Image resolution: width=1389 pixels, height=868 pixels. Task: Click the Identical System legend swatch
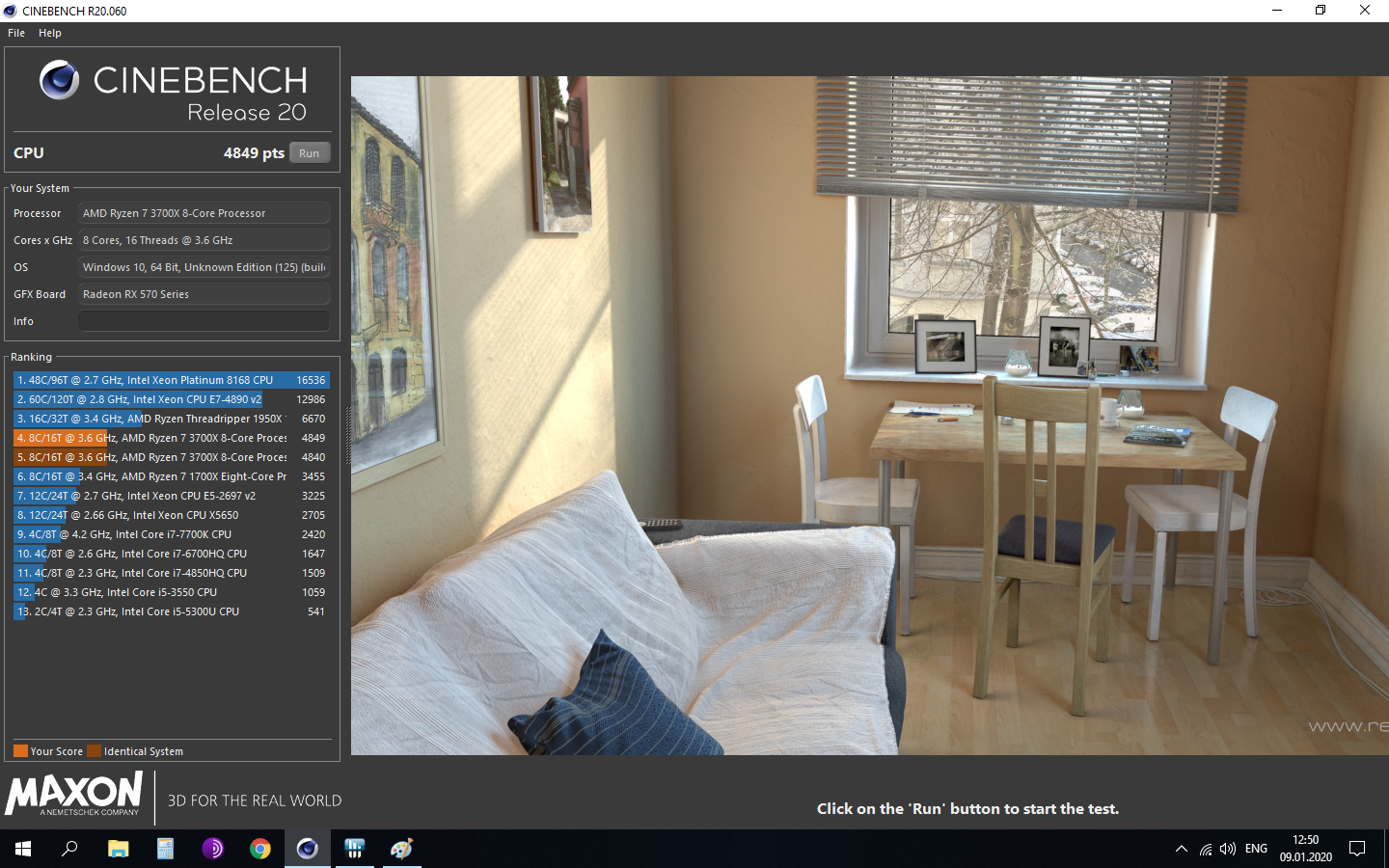pyautogui.click(x=94, y=751)
